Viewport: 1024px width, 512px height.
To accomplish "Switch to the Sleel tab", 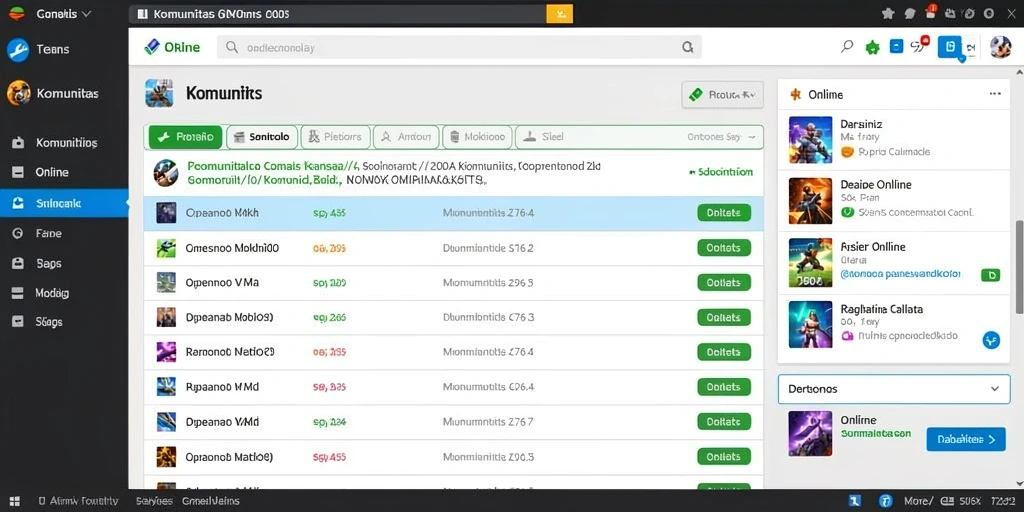I will [x=544, y=137].
